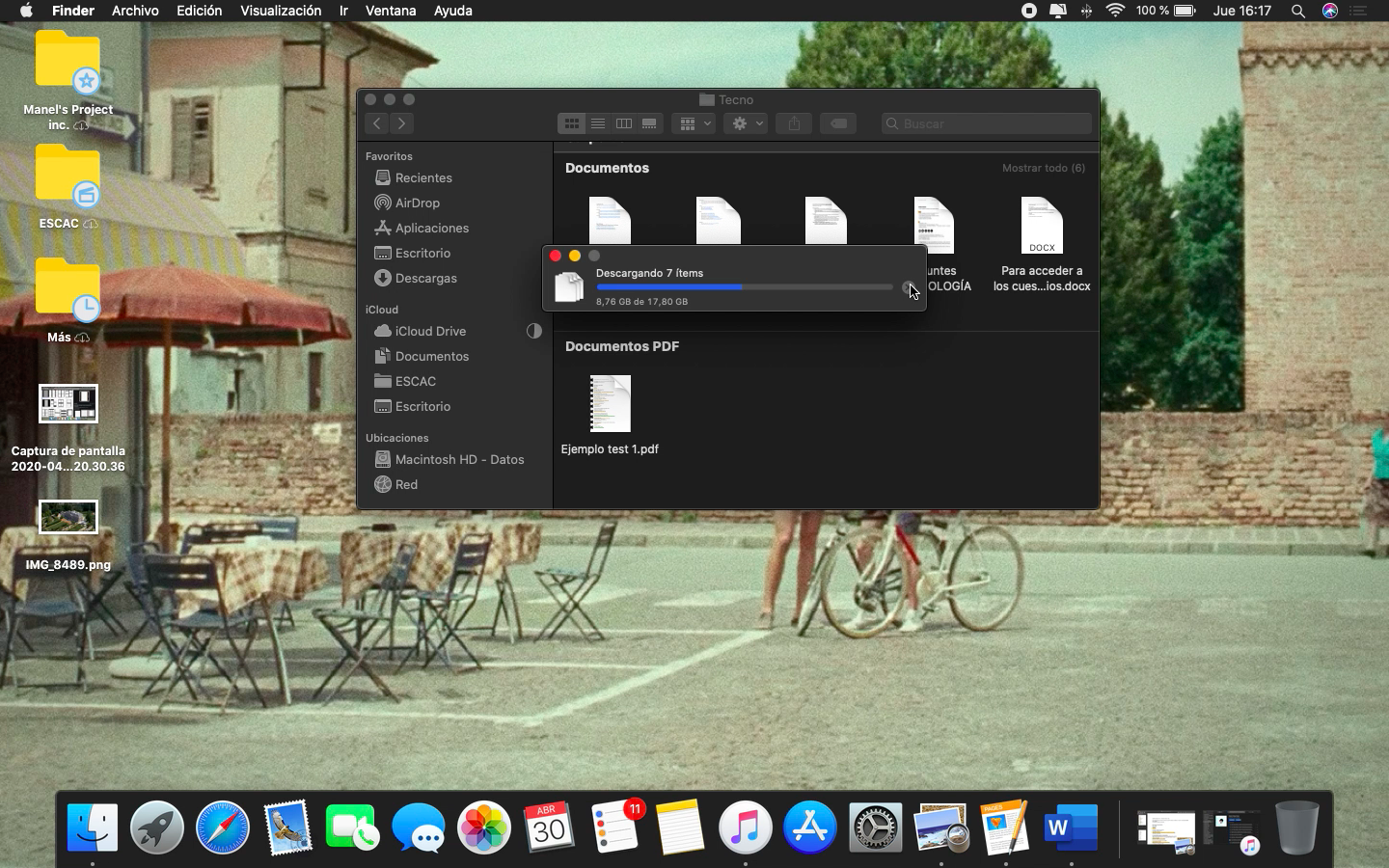The image size is (1389, 868).
Task: Open AirDrop in the sidebar
Action: pos(417,203)
